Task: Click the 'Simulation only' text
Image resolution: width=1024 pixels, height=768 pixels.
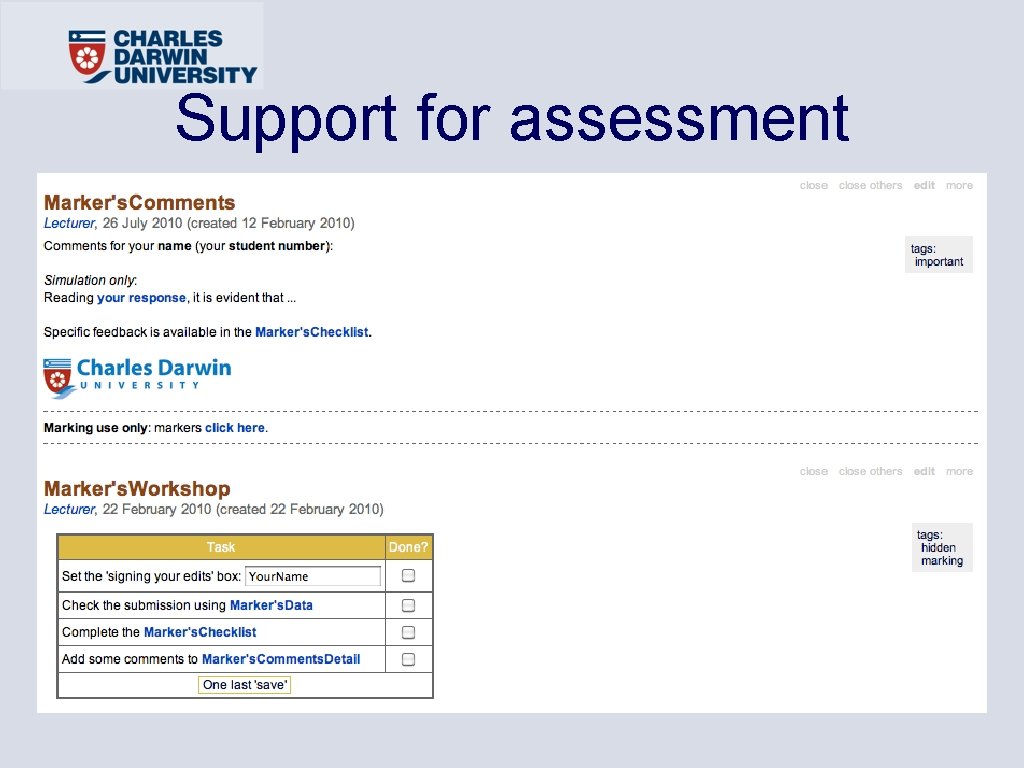Action: (x=90, y=280)
